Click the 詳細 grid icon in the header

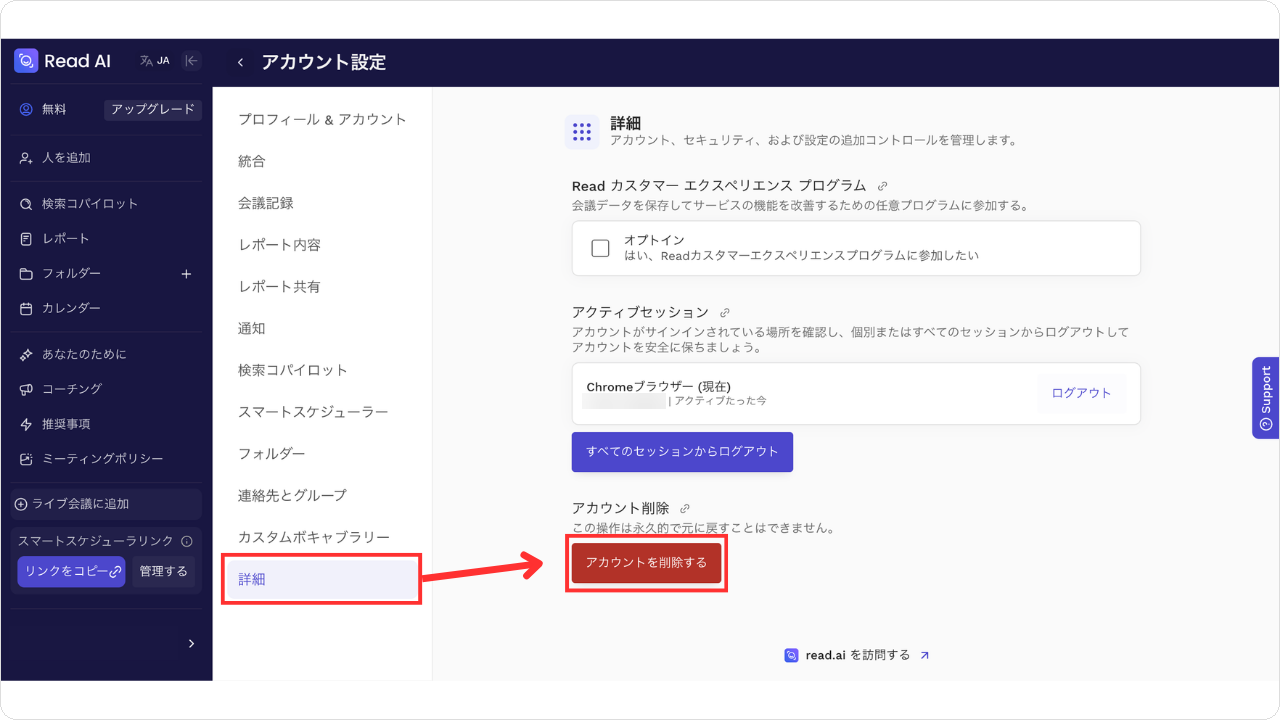(582, 132)
